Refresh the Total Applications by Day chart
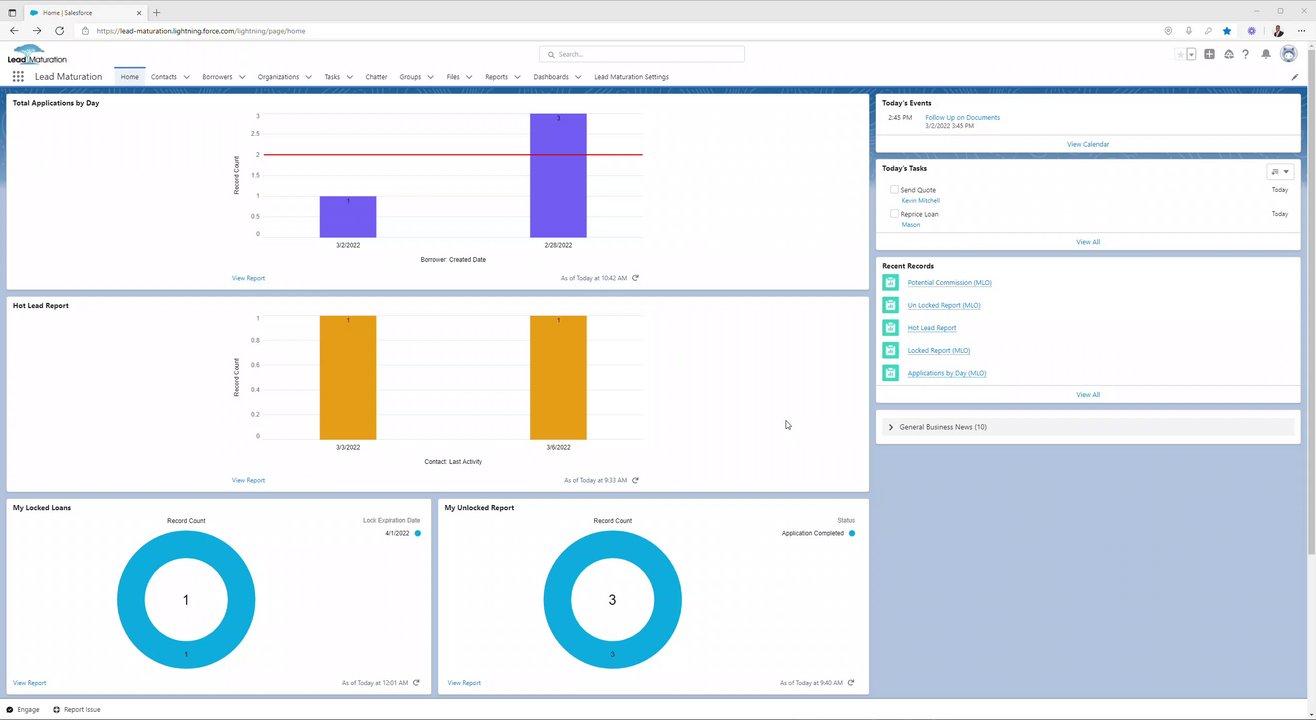 click(x=635, y=278)
